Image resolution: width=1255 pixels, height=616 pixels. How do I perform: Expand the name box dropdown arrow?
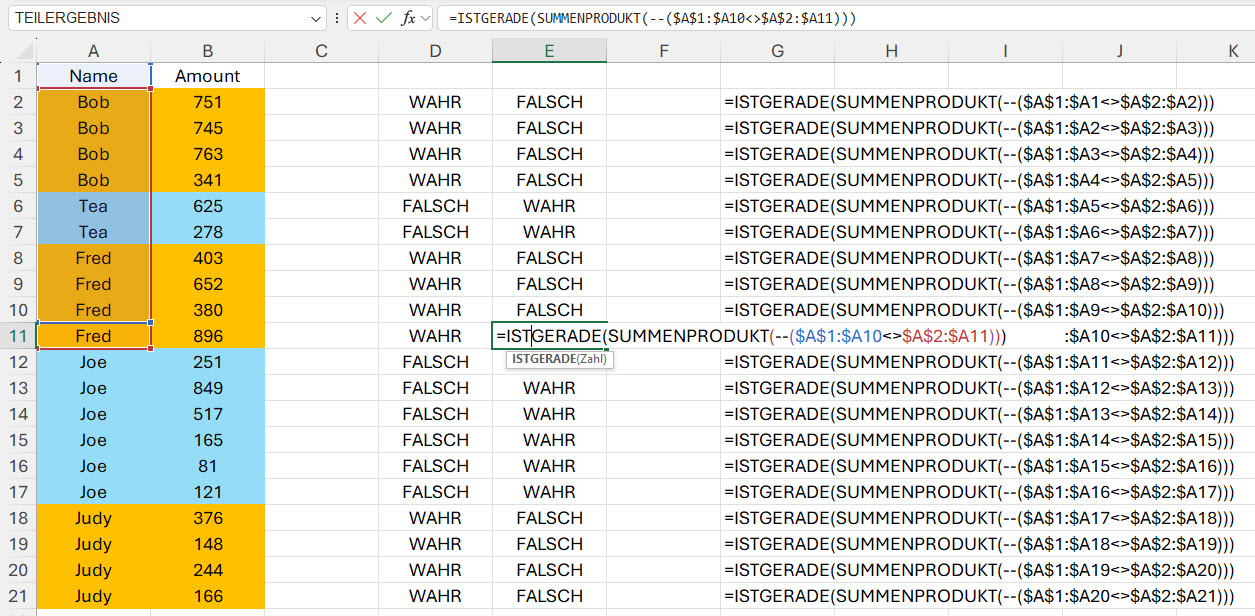(x=316, y=18)
